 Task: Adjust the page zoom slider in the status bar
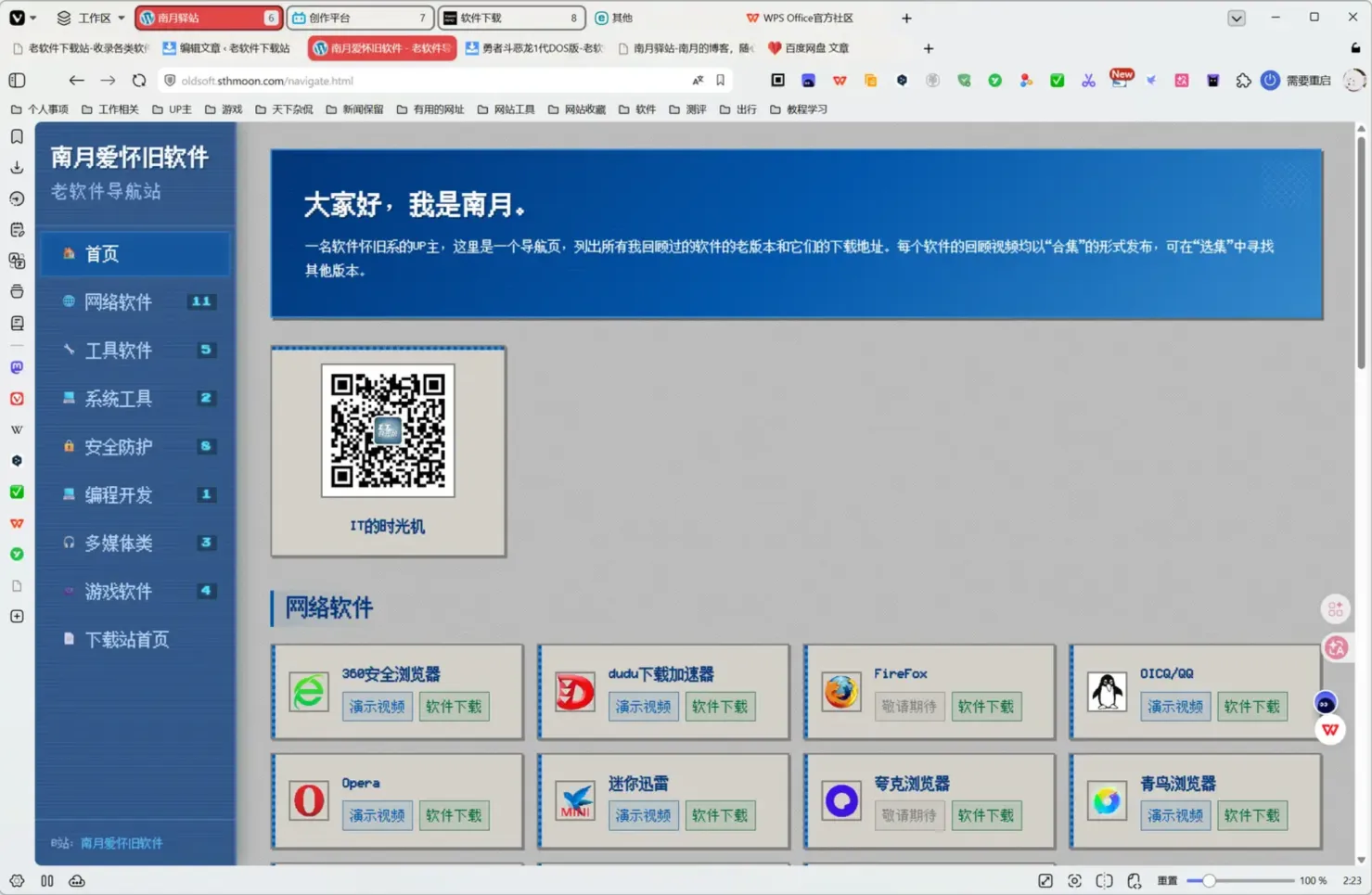pyautogui.click(x=1240, y=880)
